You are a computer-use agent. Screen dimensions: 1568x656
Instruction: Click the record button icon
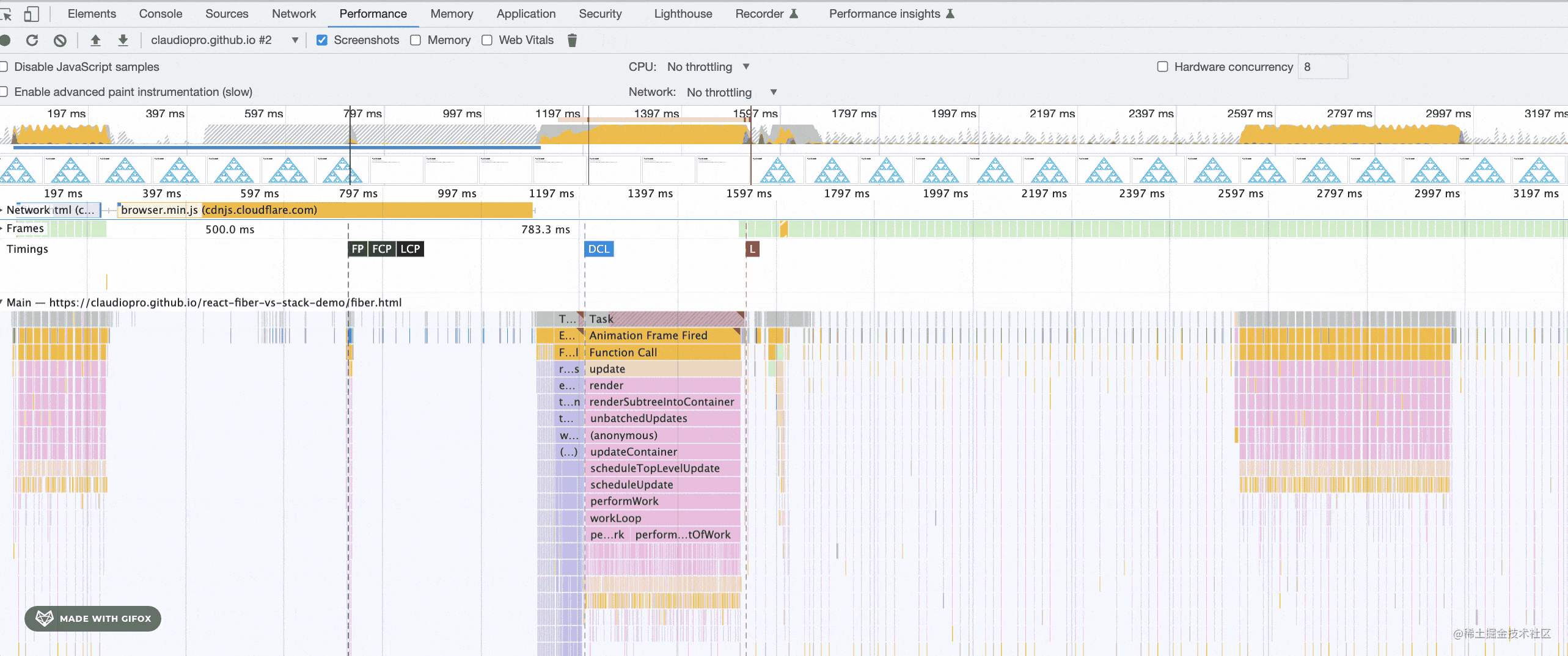pyautogui.click(x=5, y=40)
